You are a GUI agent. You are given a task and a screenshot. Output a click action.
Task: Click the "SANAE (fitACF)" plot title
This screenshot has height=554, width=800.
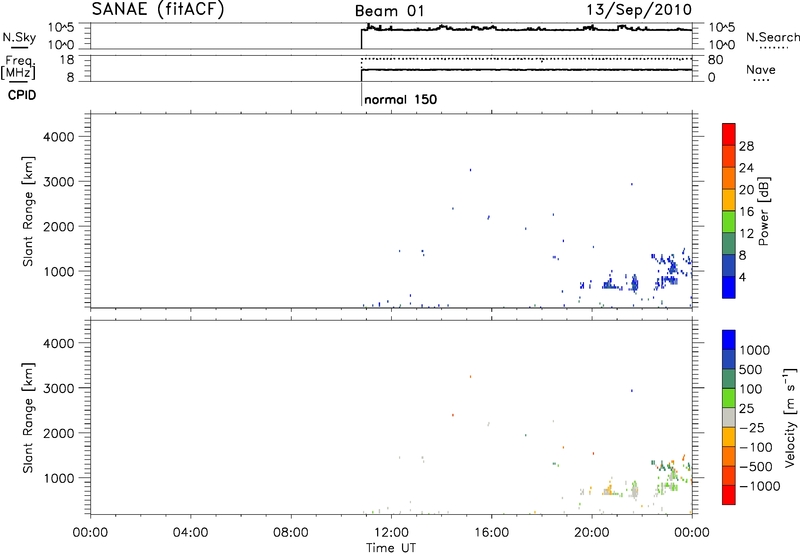click(158, 9)
